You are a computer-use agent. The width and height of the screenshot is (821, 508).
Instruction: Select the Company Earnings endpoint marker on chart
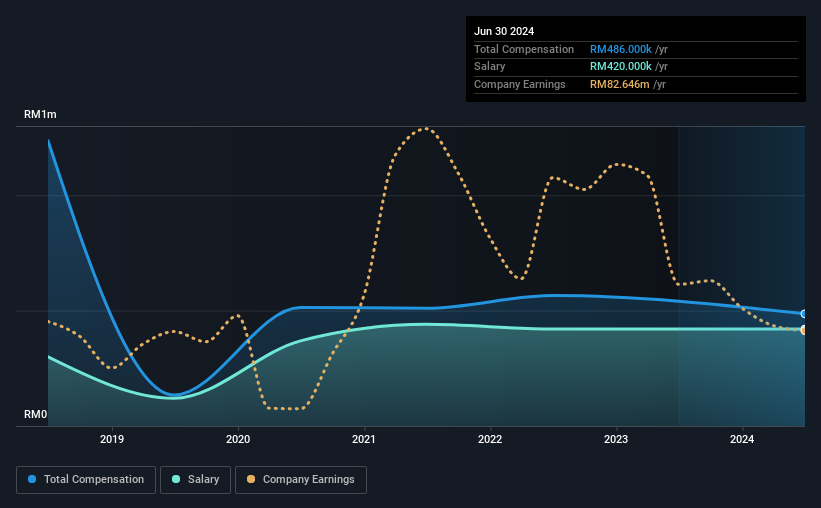click(804, 330)
